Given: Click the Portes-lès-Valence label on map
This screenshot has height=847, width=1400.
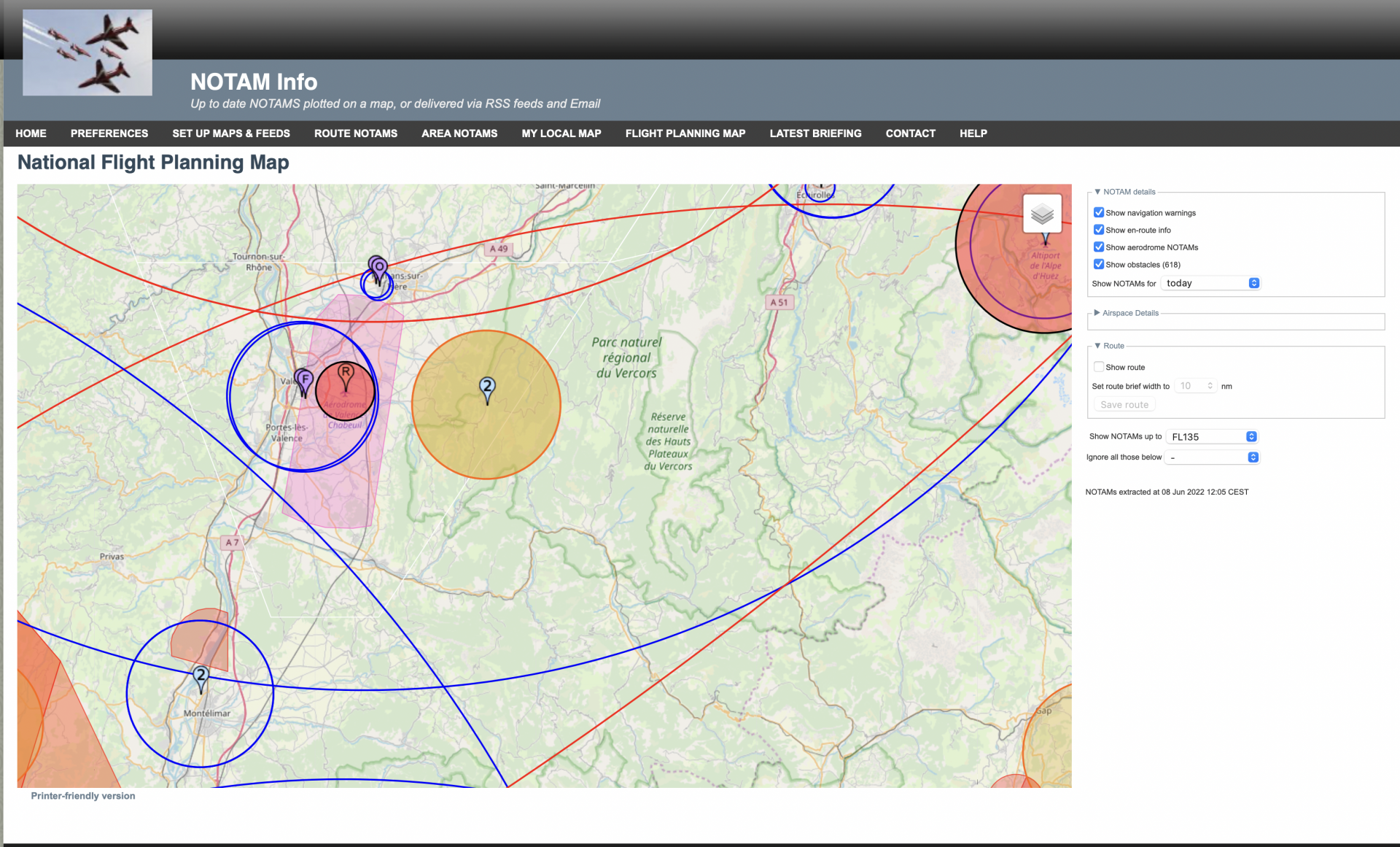Looking at the screenshot, I should click(287, 433).
